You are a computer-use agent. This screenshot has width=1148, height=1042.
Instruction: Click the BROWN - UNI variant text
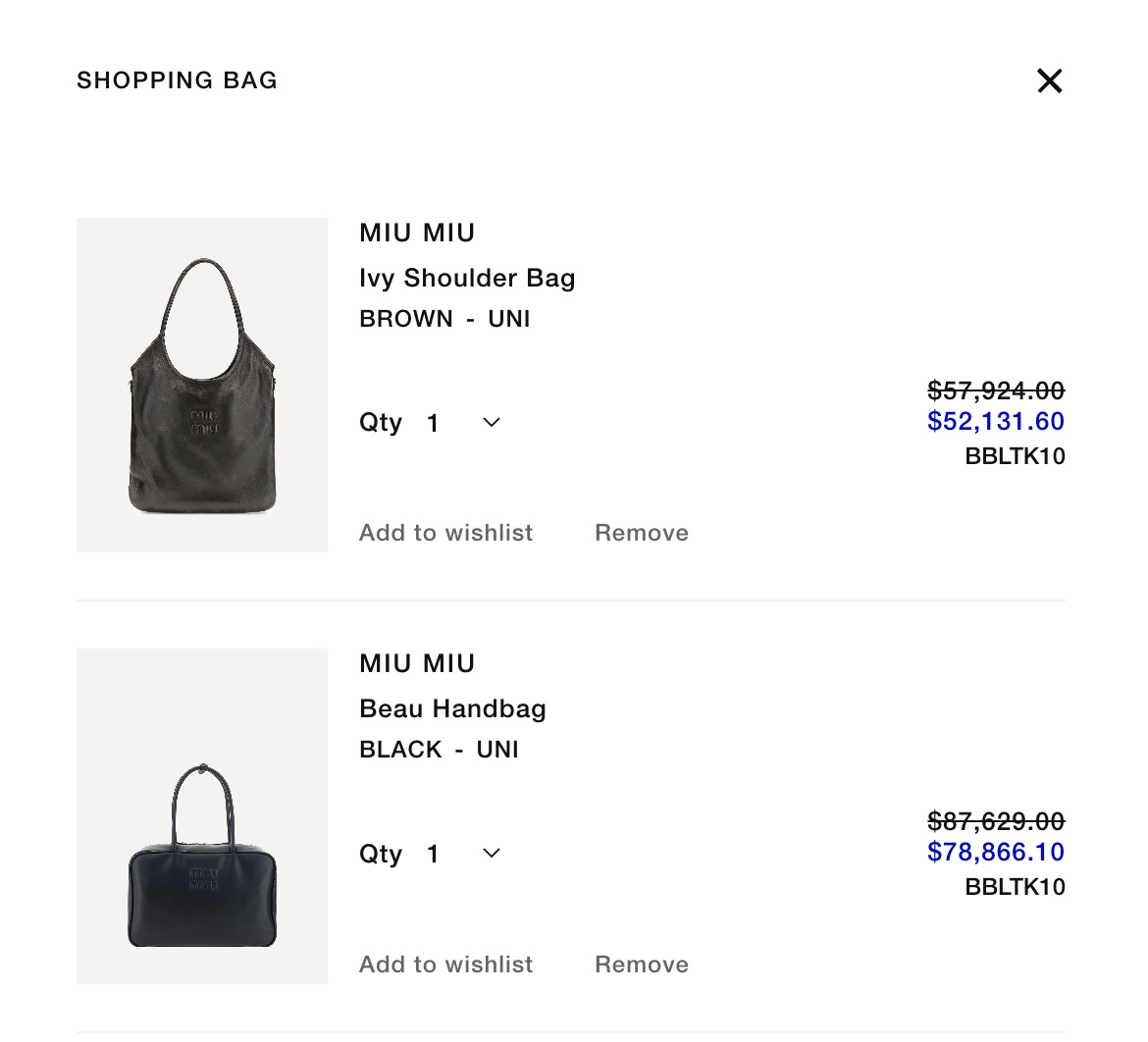click(444, 319)
